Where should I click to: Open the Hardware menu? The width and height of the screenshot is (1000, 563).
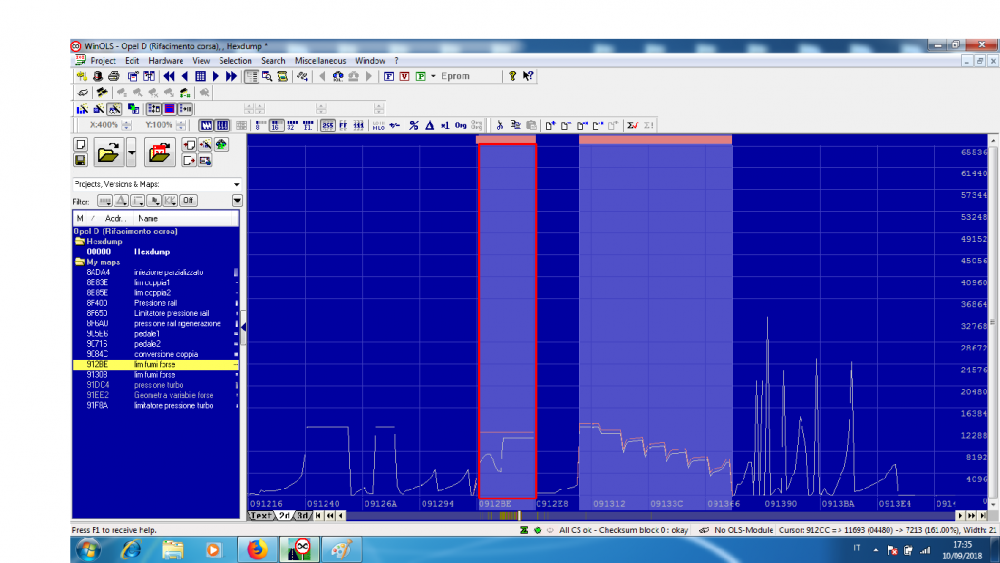[x=165, y=61]
